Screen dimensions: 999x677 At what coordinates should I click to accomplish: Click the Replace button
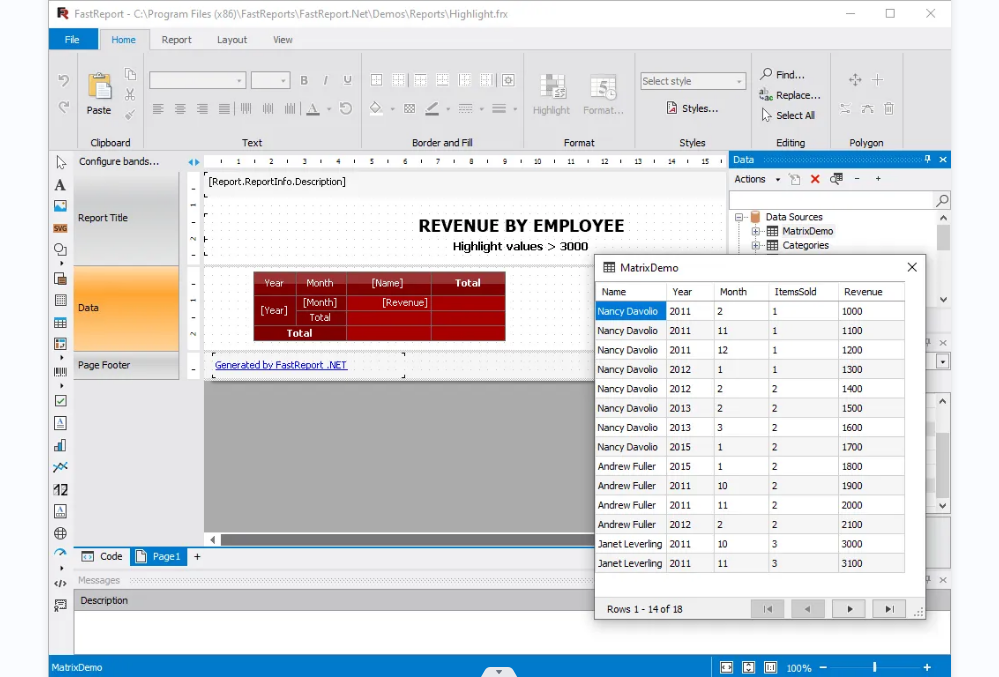(789, 95)
